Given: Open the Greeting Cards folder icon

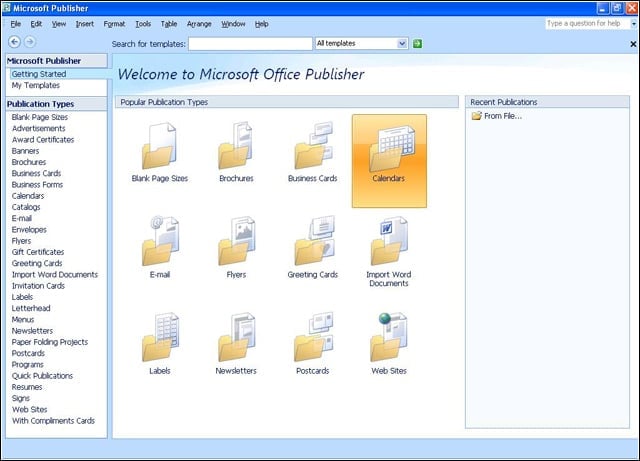Looking at the screenshot, I should click(314, 240).
